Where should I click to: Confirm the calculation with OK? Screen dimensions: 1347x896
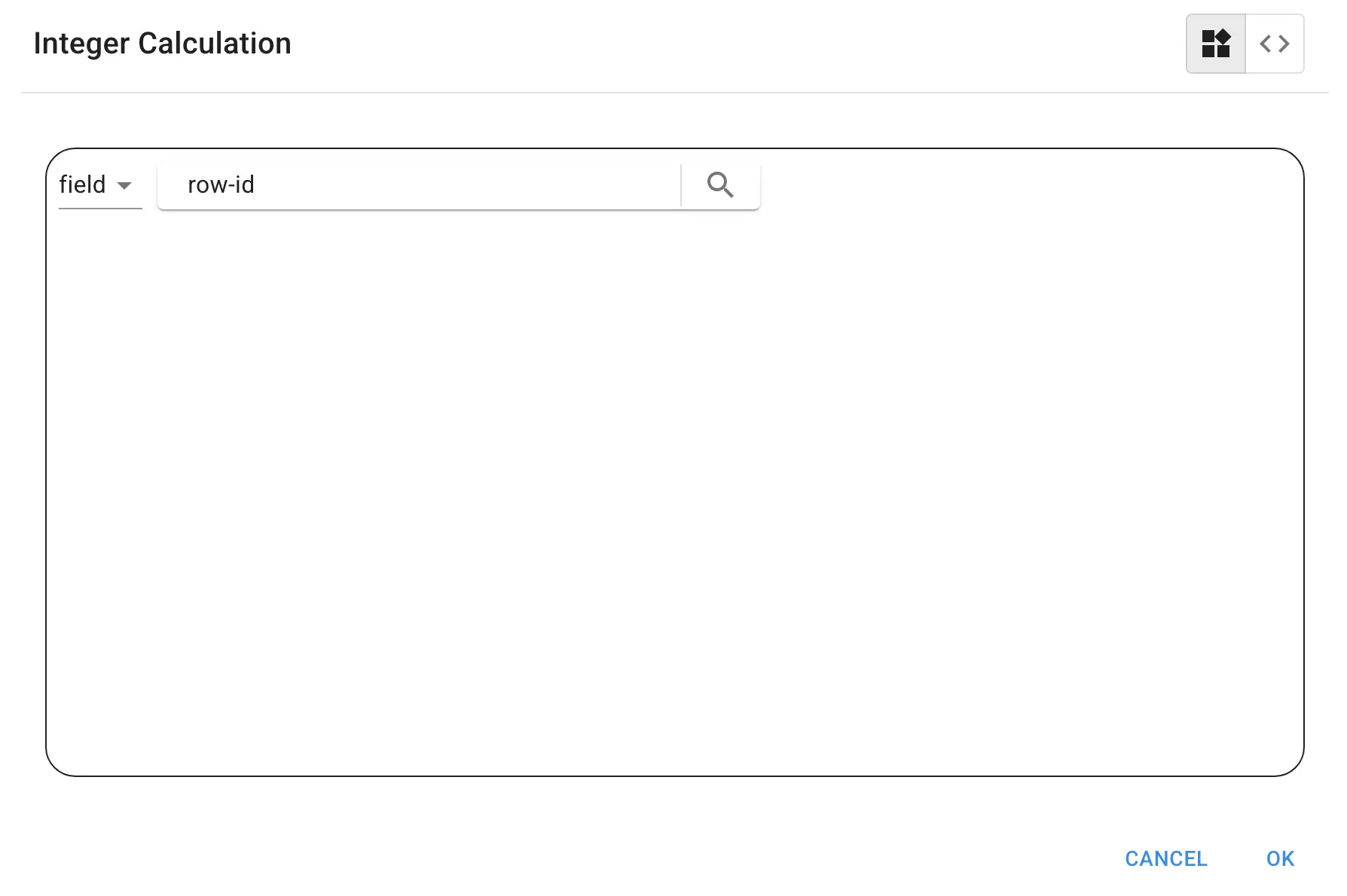[1280, 858]
